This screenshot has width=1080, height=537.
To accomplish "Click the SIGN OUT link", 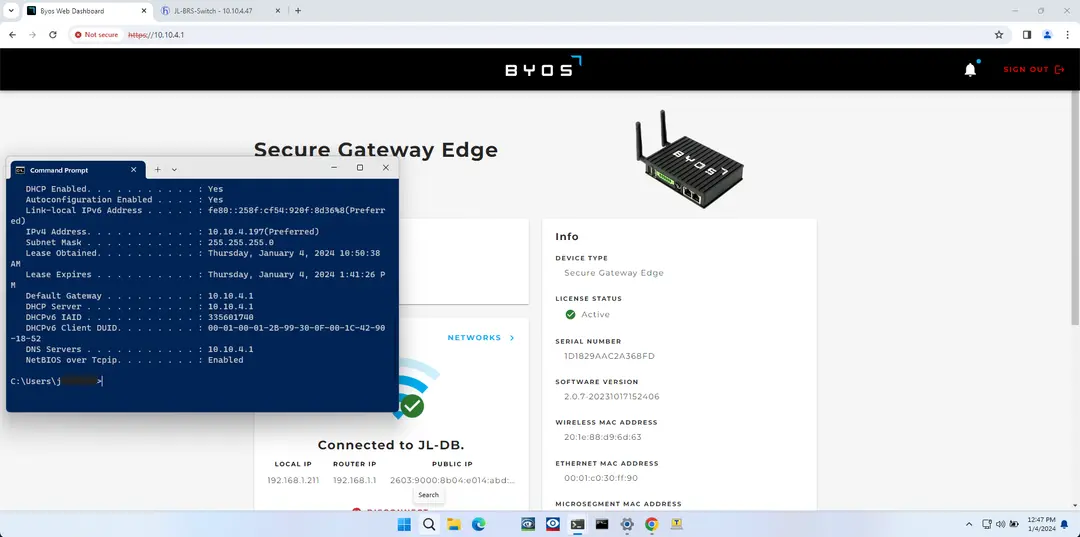I will pyautogui.click(x=1033, y=70).
